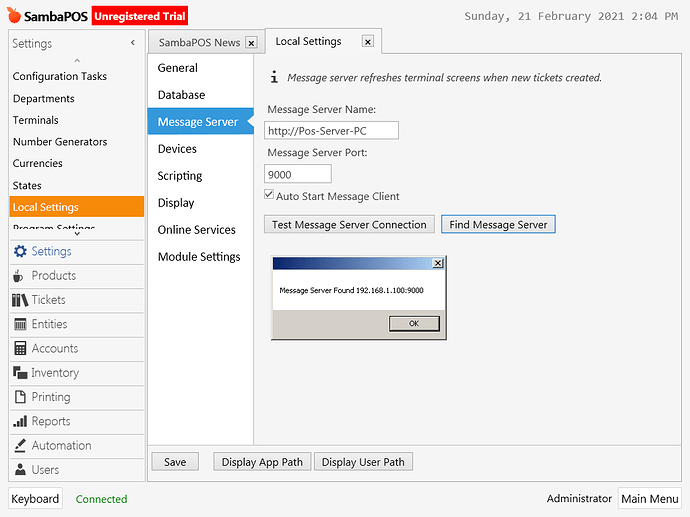Collapse the Settings panel with the left chevron
690x517 pixels.
(133, 43)
